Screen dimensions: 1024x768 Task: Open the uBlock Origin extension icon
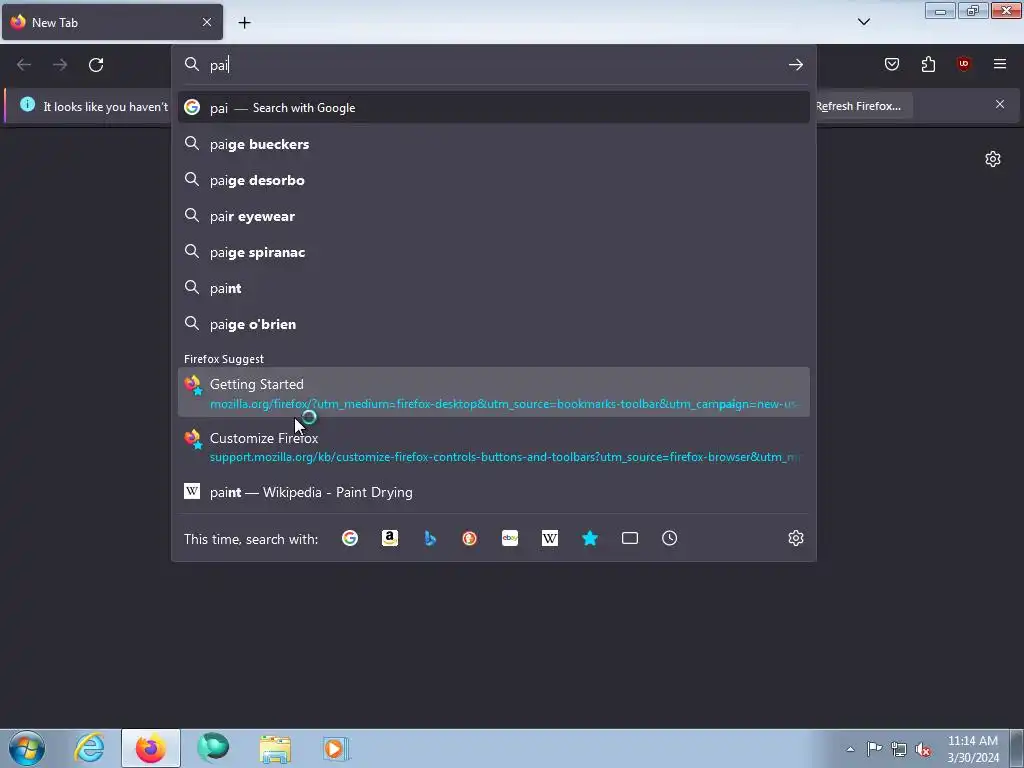963,64
